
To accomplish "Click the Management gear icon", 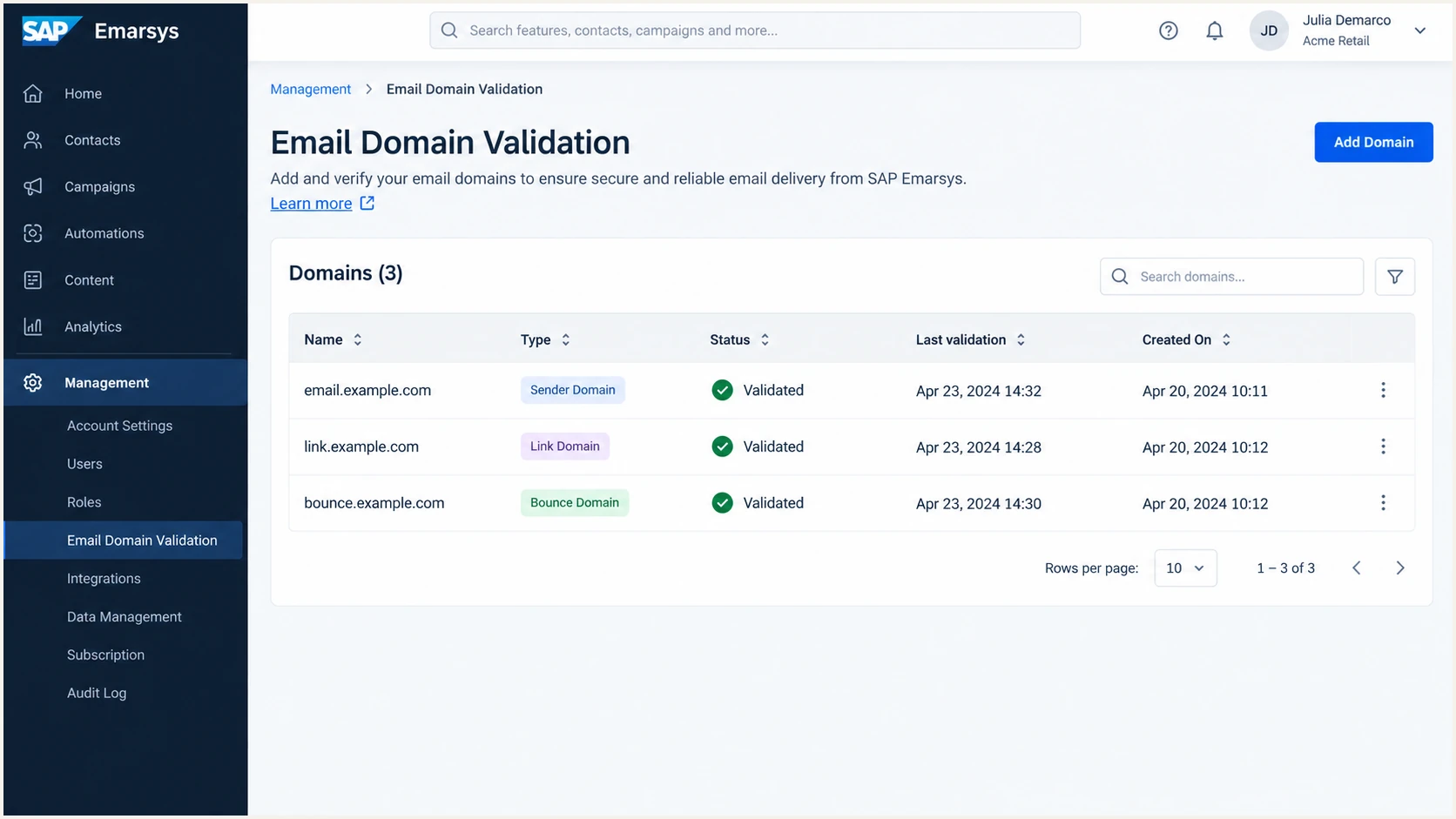I will (x=33, y=383).
